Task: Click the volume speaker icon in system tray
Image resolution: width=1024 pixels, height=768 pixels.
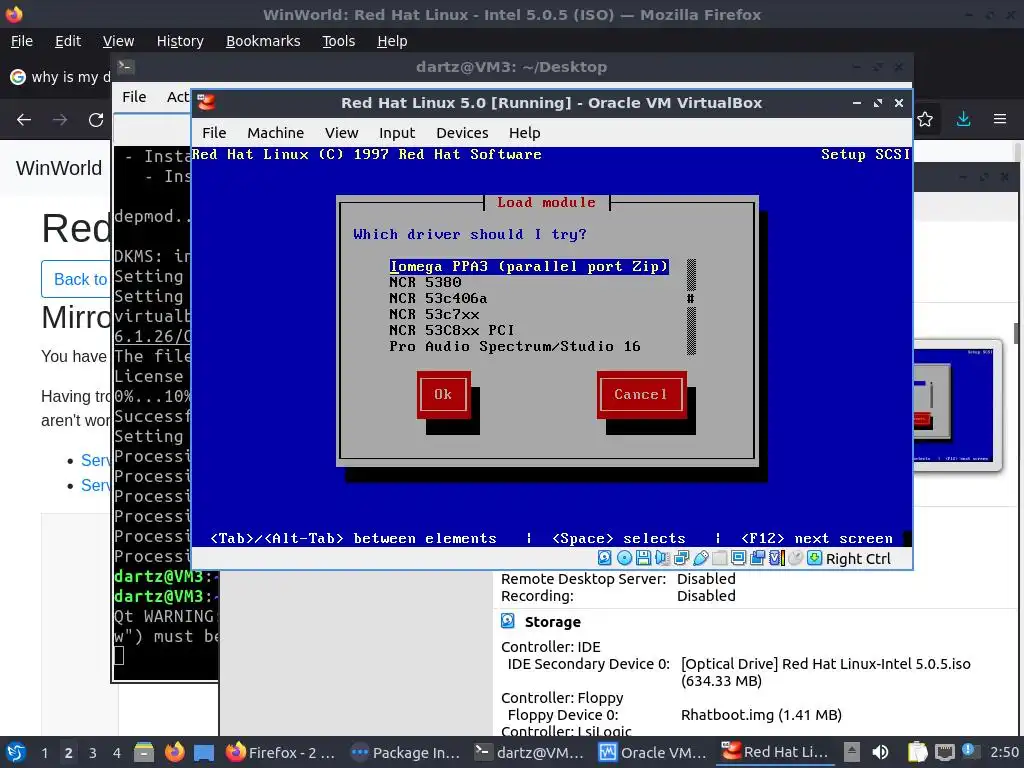Action: tap(880, 752)
